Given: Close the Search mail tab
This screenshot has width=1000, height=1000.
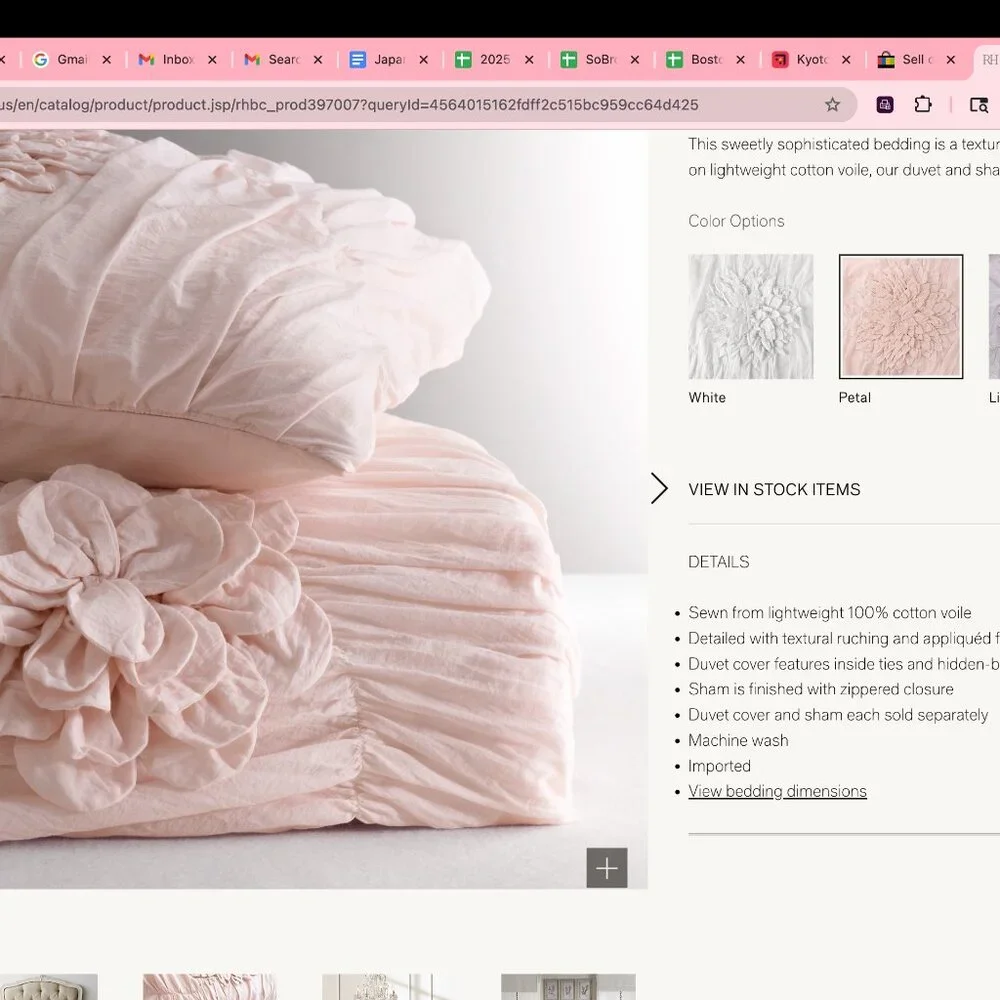Looking at the screenshot, I should 318,59.
